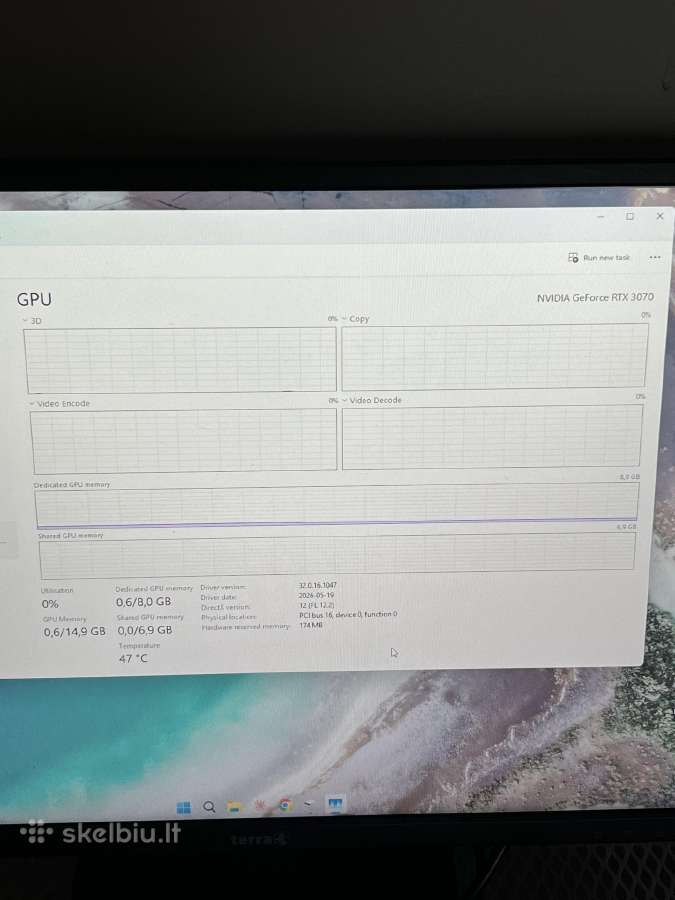Click the Dedicated GPU memory value 0,6/8,0 GB

143,602
